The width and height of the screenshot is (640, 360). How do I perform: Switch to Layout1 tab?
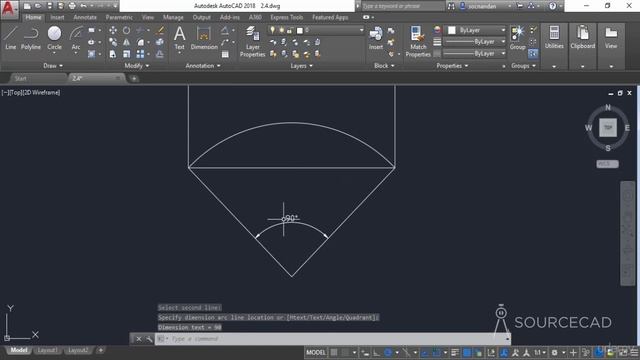[47, 350]
